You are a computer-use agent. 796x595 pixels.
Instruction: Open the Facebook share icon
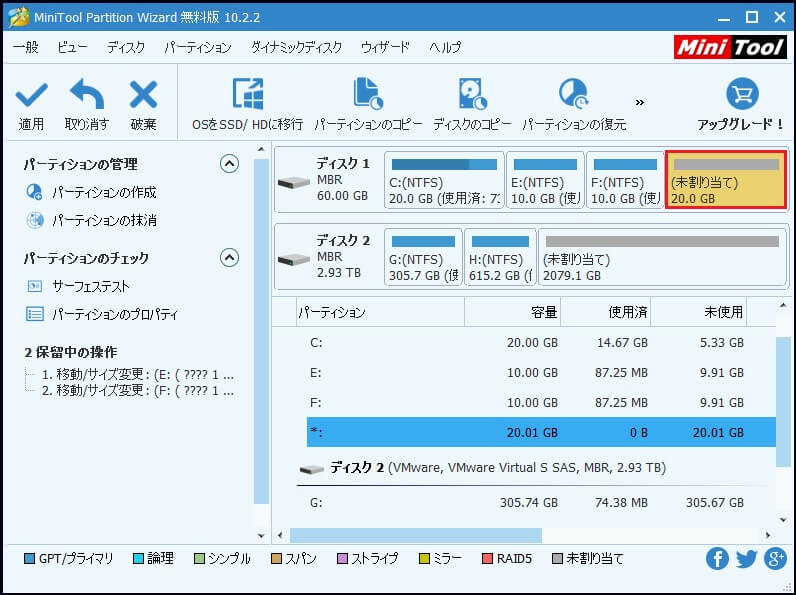point(717,559)
